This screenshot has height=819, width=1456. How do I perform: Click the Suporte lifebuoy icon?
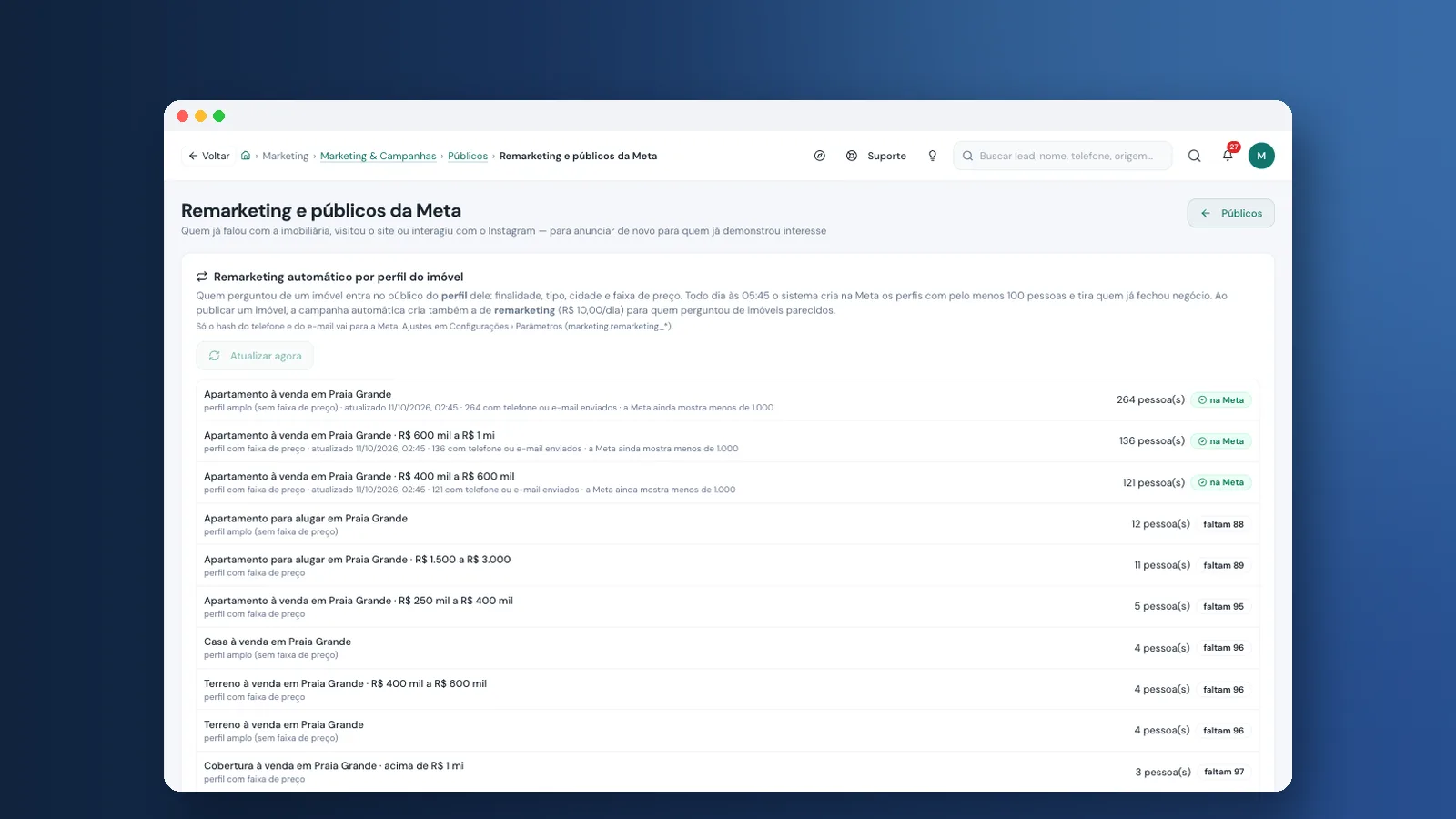852,156
